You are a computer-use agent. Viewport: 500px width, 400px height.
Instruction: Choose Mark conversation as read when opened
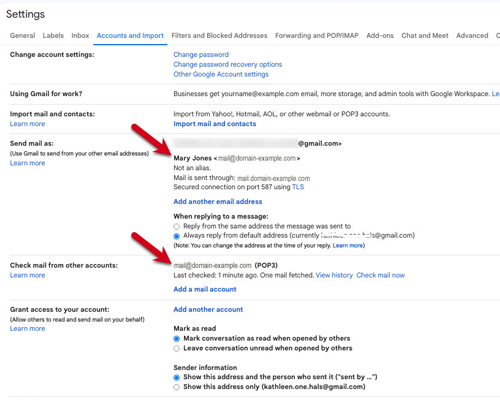[177, 339]
